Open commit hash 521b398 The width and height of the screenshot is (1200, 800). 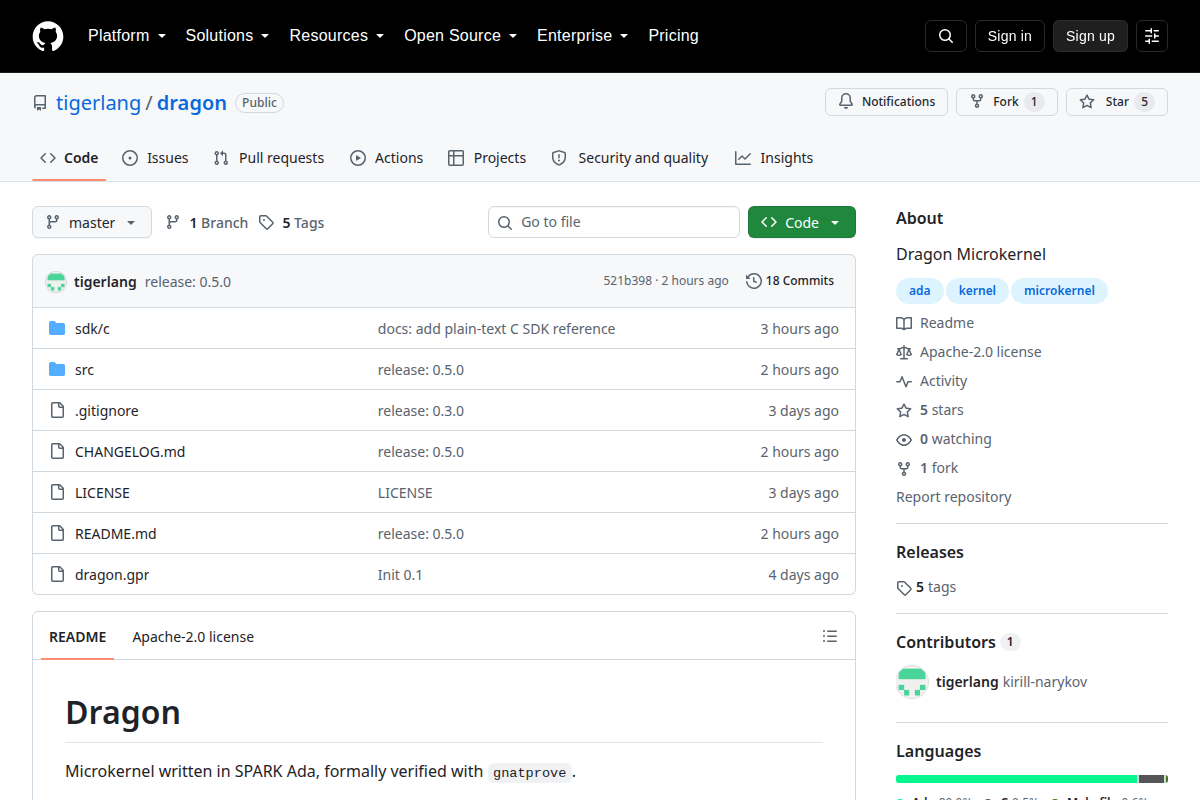point(627,281)
